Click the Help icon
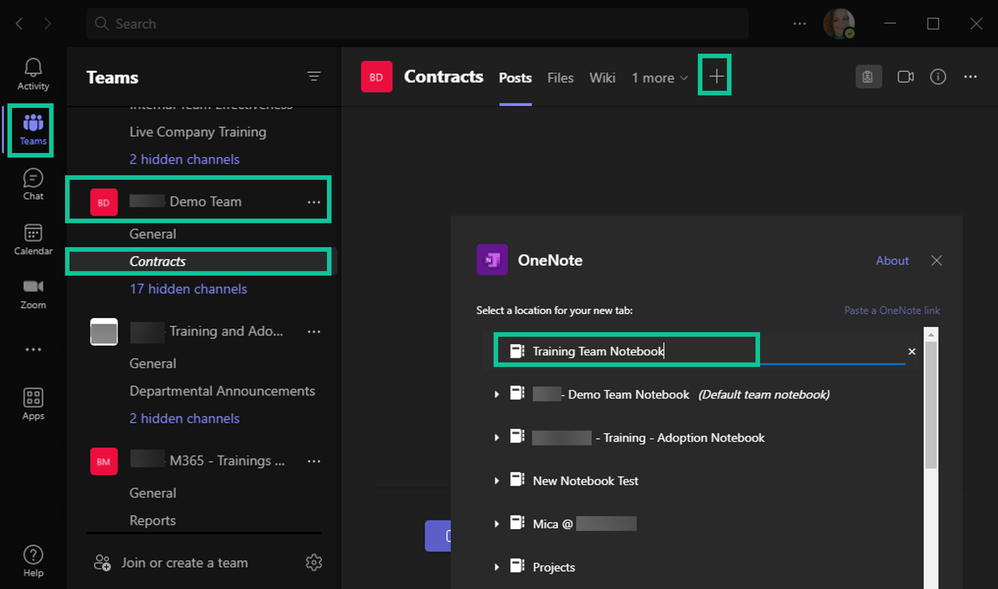Screen dimensions: 998x589 click(x=33, y=560)
